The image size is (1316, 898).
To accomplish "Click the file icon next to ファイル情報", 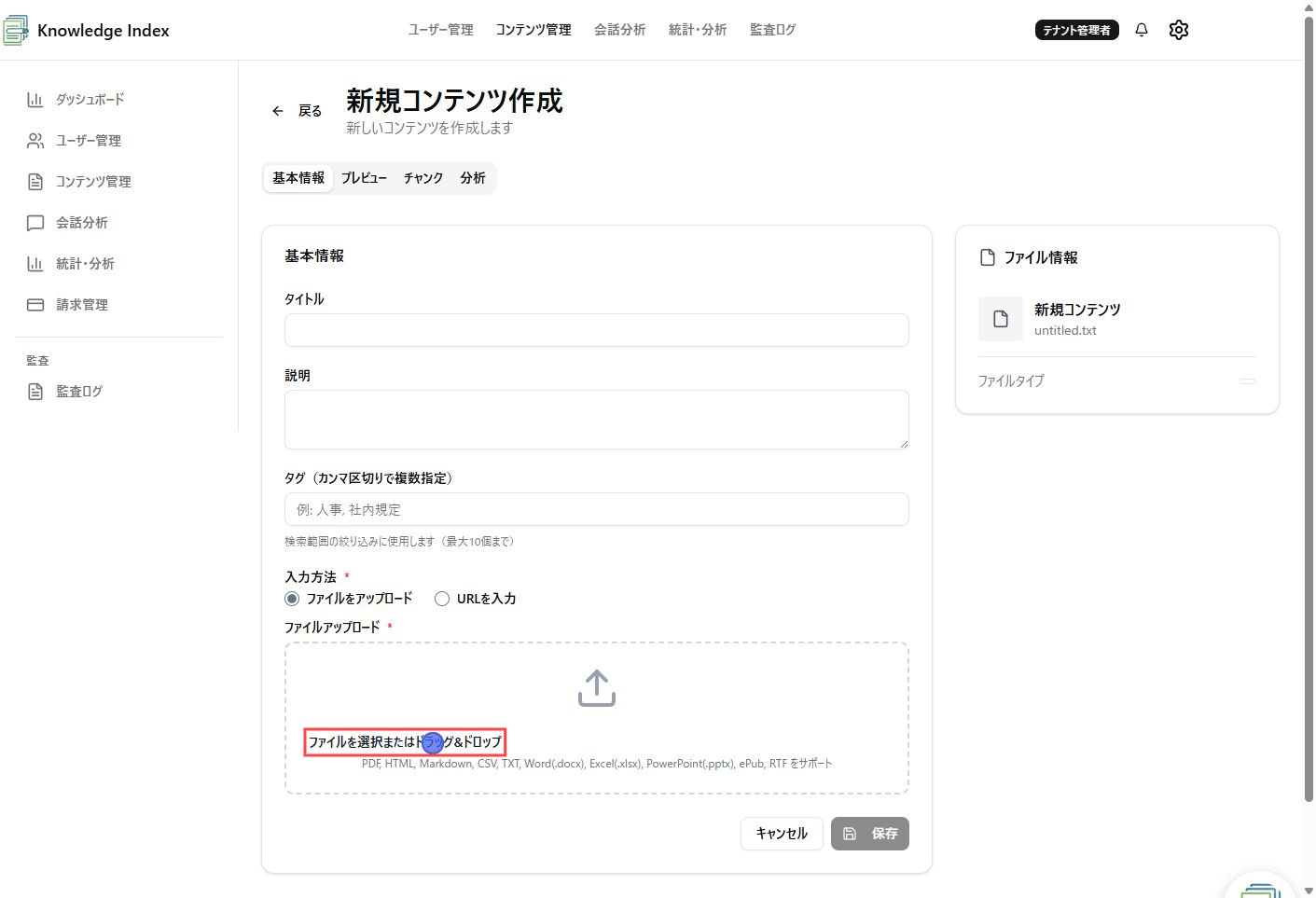I will point(988,257).
